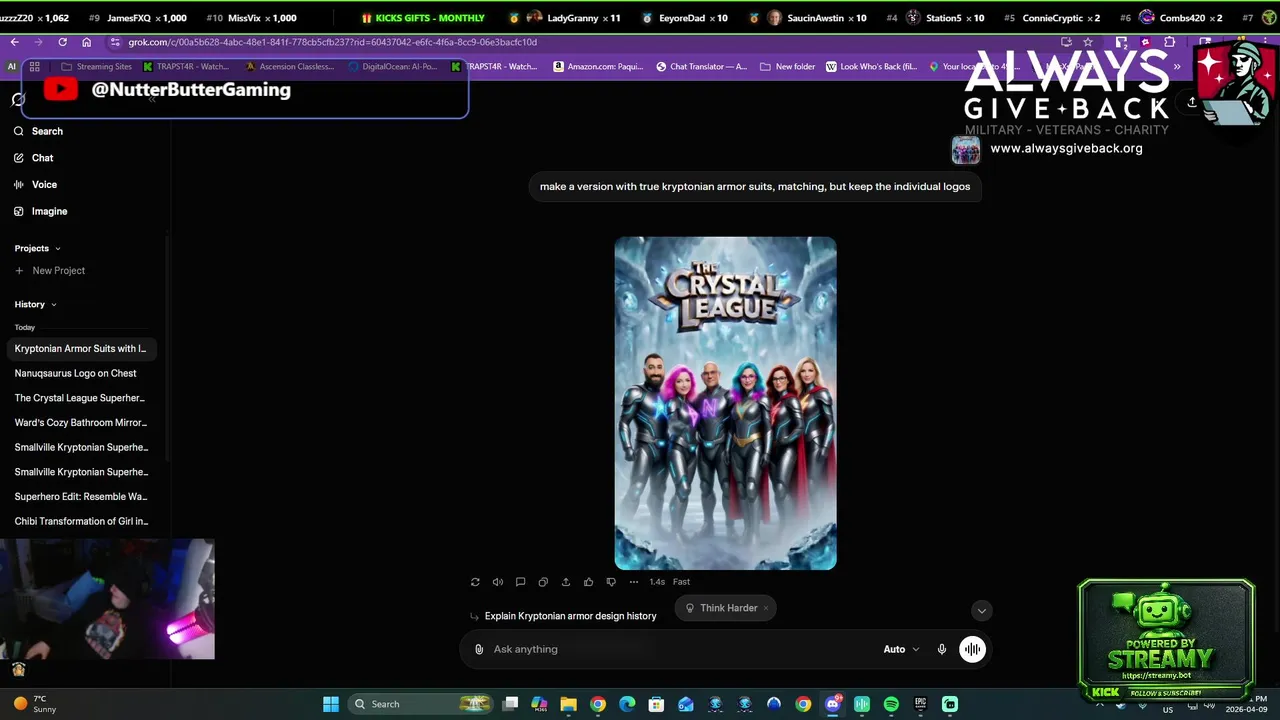
Task: Open the Crystal League generated image
Action: [725, 403]
